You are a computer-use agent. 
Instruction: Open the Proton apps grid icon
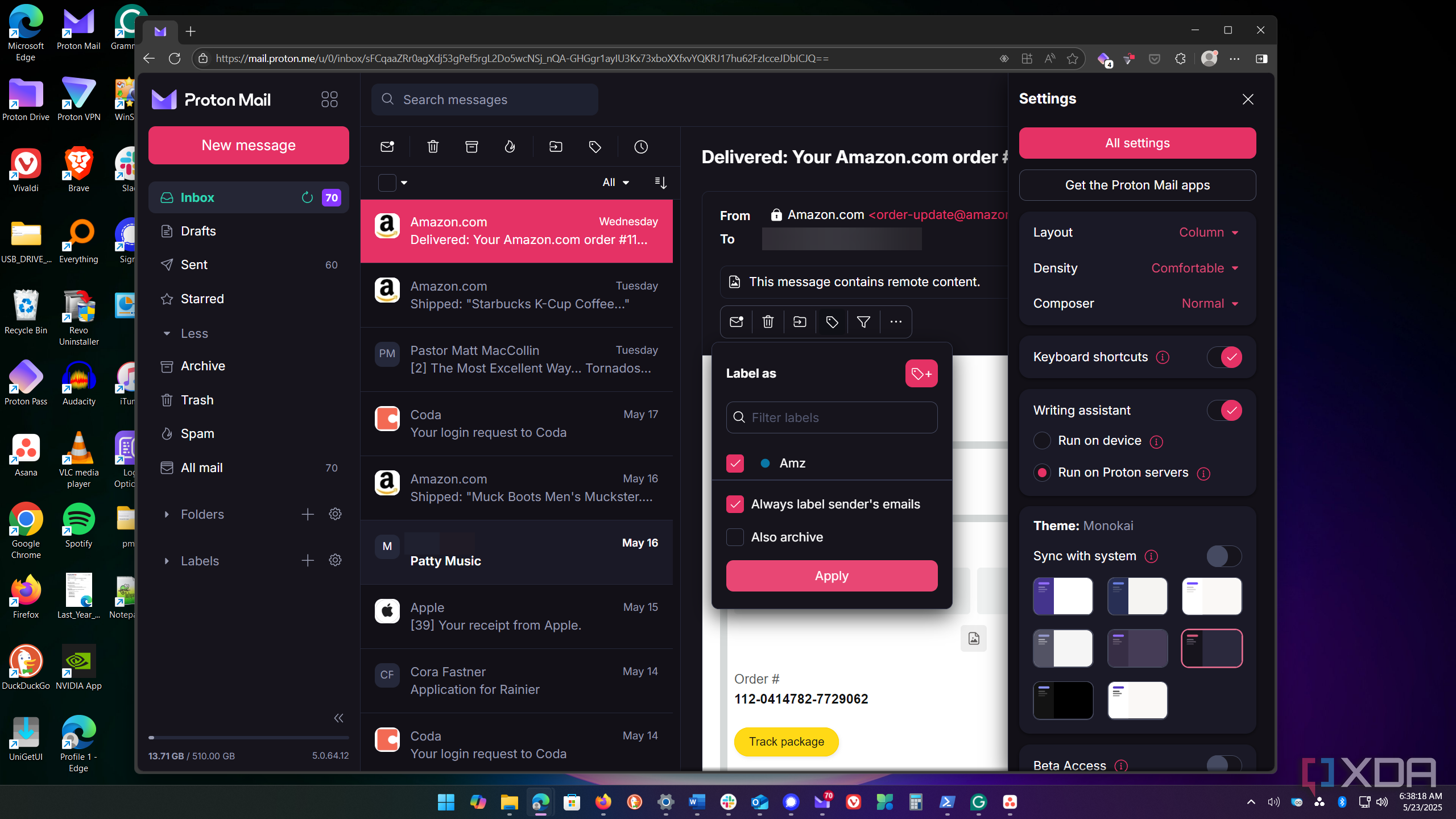coord(329,100)
